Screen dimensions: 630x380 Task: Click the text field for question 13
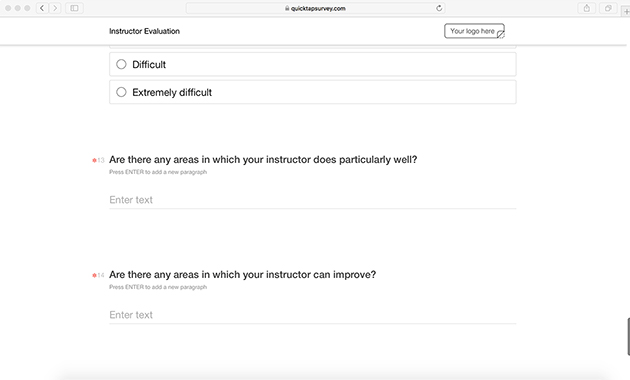313,200
